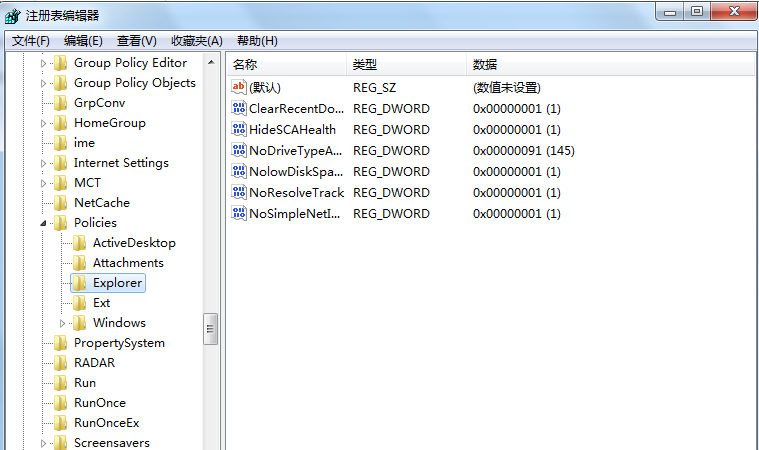Open the 帮助(H) menu
This screenshot has width=759, height=450.
257,41
